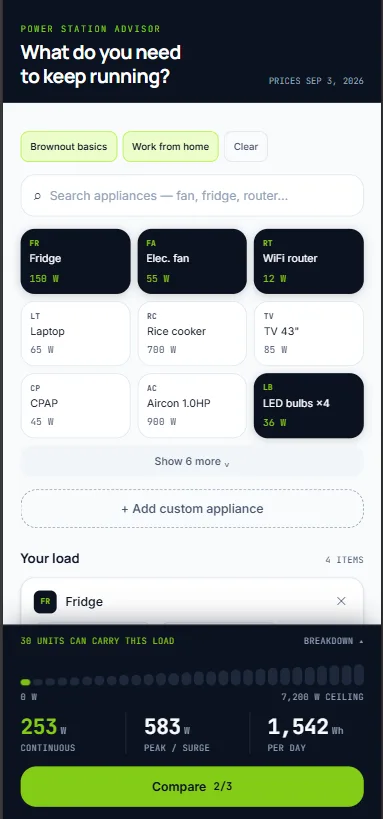The width and height of the screenshot is (383, 819).
Task: Select the Rice cooker tile
Action: 192,333
